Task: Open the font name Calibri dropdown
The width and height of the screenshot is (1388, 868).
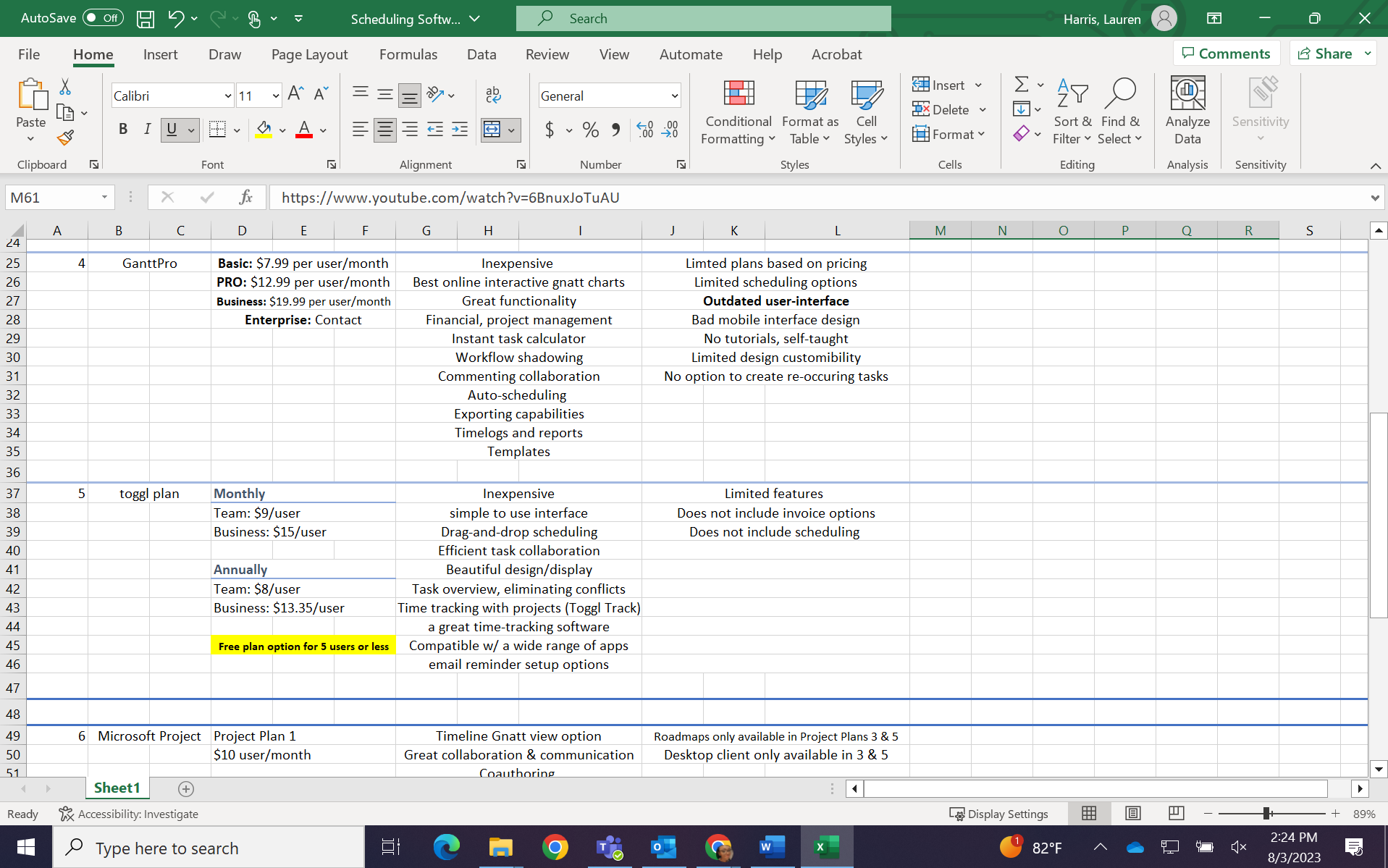Action: 227,96
